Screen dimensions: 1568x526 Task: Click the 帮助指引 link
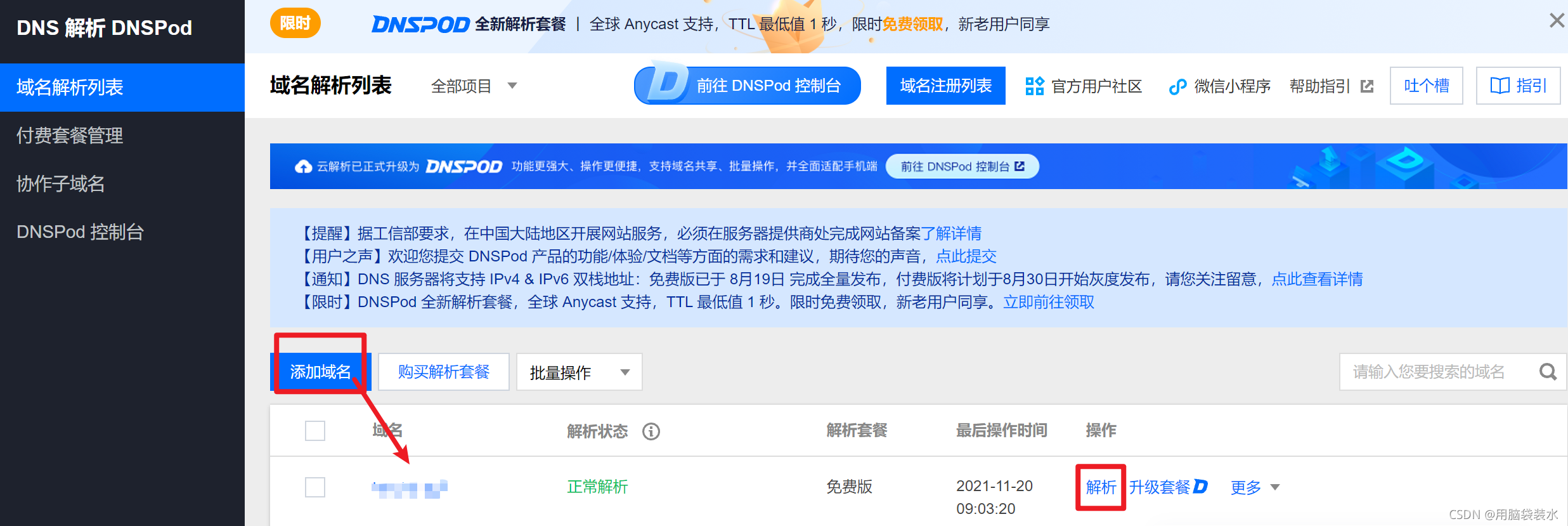click(1320, 86)
